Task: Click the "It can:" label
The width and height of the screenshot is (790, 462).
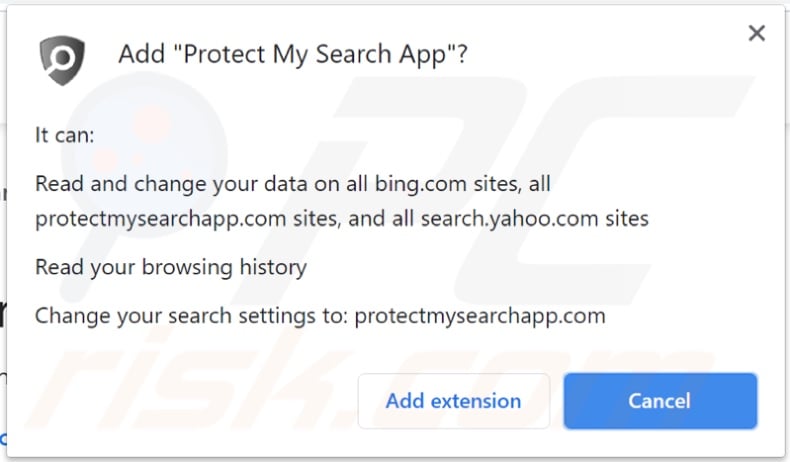Action: [x=65, y=134]
